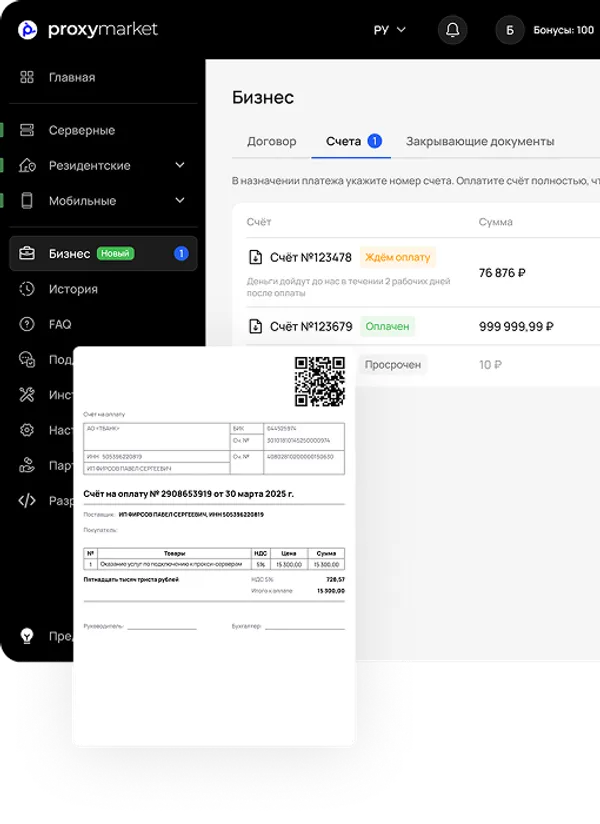600x824 pixels.
Task: Expand the Резидентские submenu chevron
Action: click(180, 165)
